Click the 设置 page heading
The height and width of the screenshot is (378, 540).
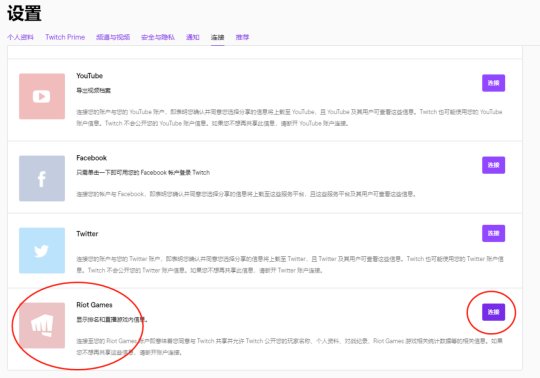pyautogui.click(x=24, y=13)
